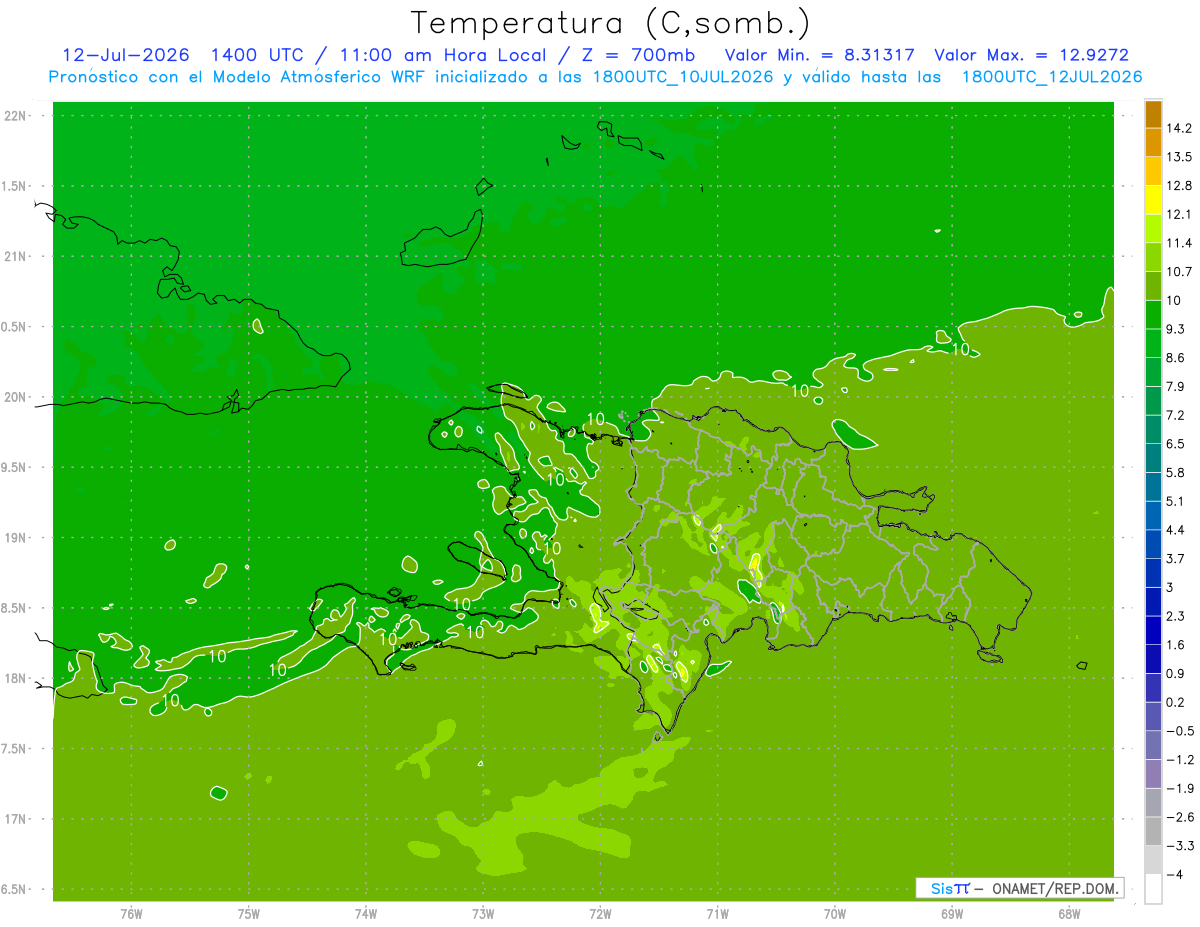Click the legend value 5.1

(1175, 501)
